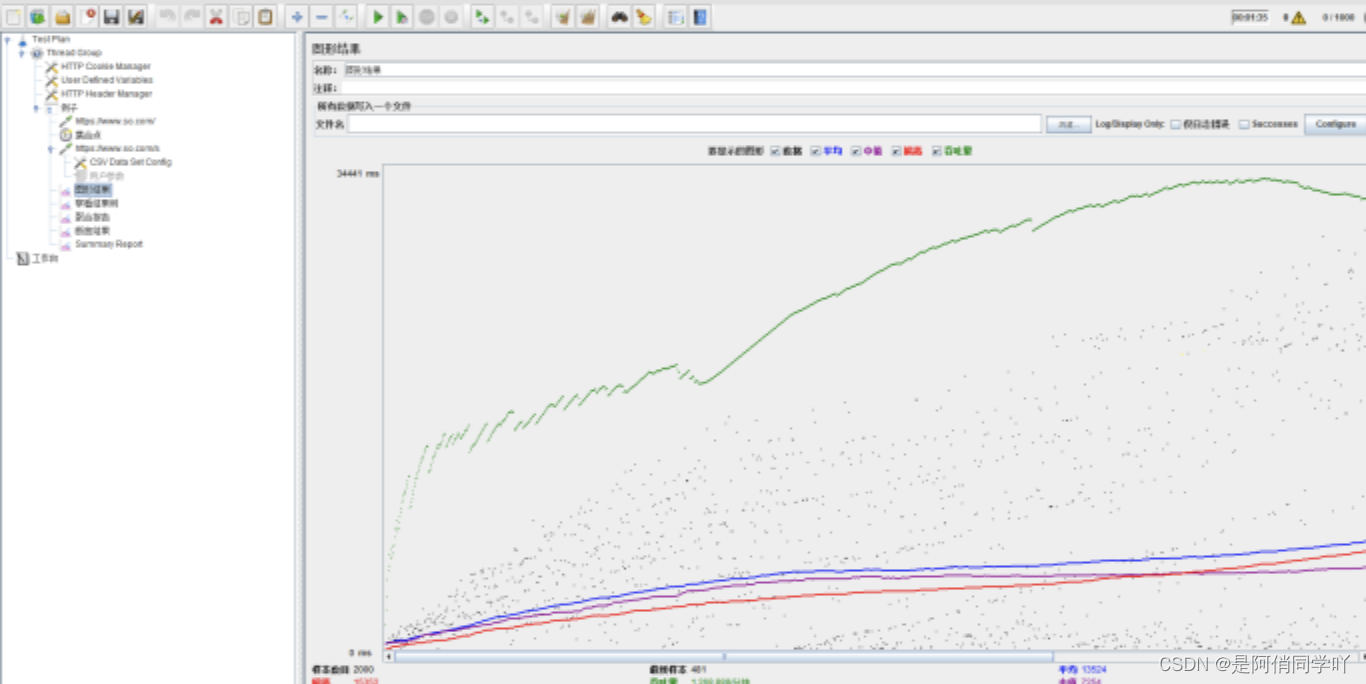This screenshot has width=1366, height=684.
Task: Toggle the Successes checkbox
Action: (1244, 125)
